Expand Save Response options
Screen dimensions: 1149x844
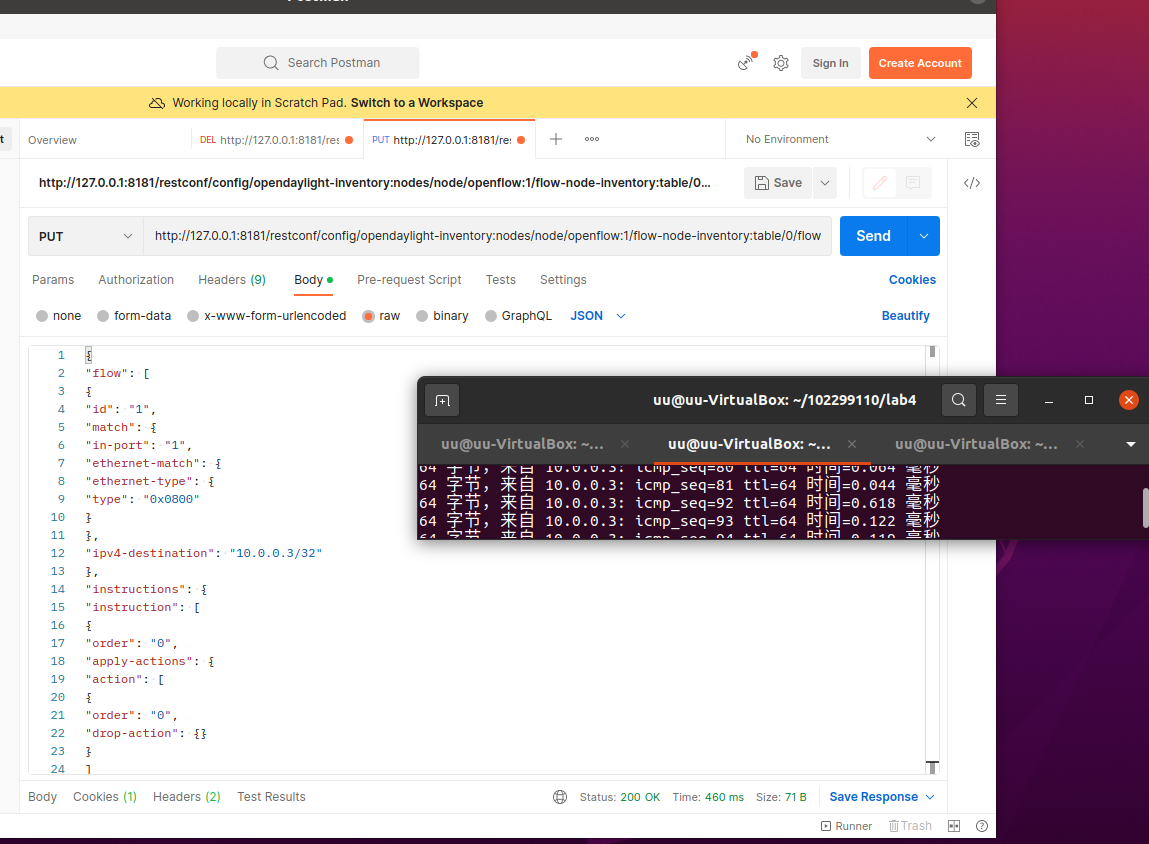coord(930,797)
